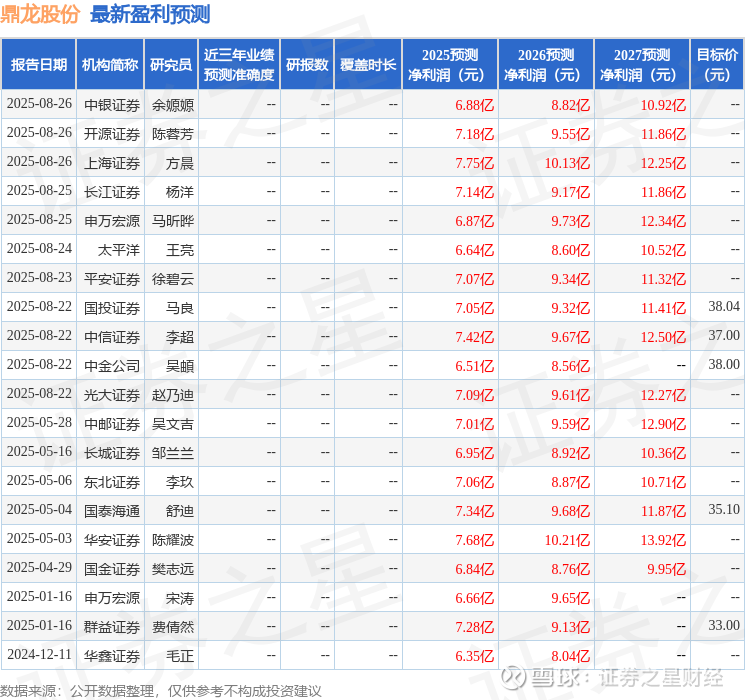Click target price 37.00
The image size is (745, 700).
coord(724,336)
